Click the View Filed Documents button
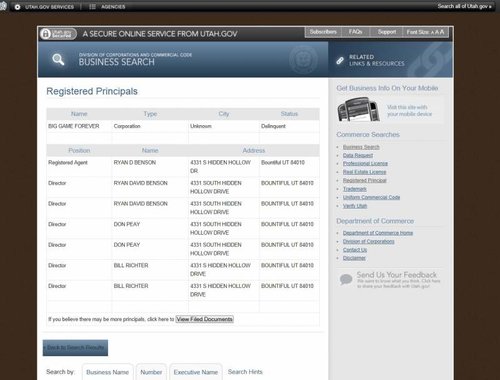This screenshot has height=380, width=500. (204, 319)
